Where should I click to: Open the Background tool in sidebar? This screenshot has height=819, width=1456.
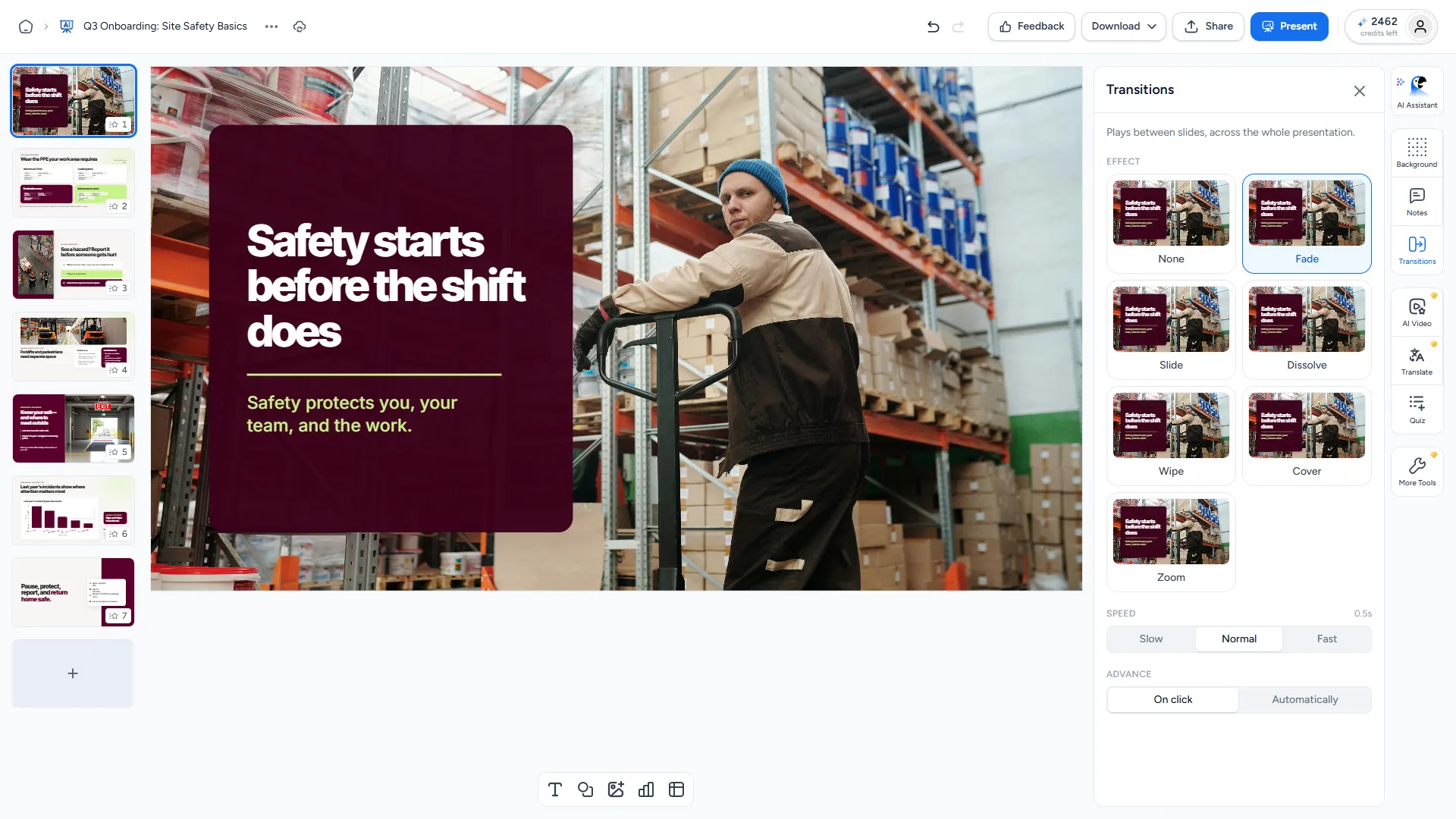1417,152
